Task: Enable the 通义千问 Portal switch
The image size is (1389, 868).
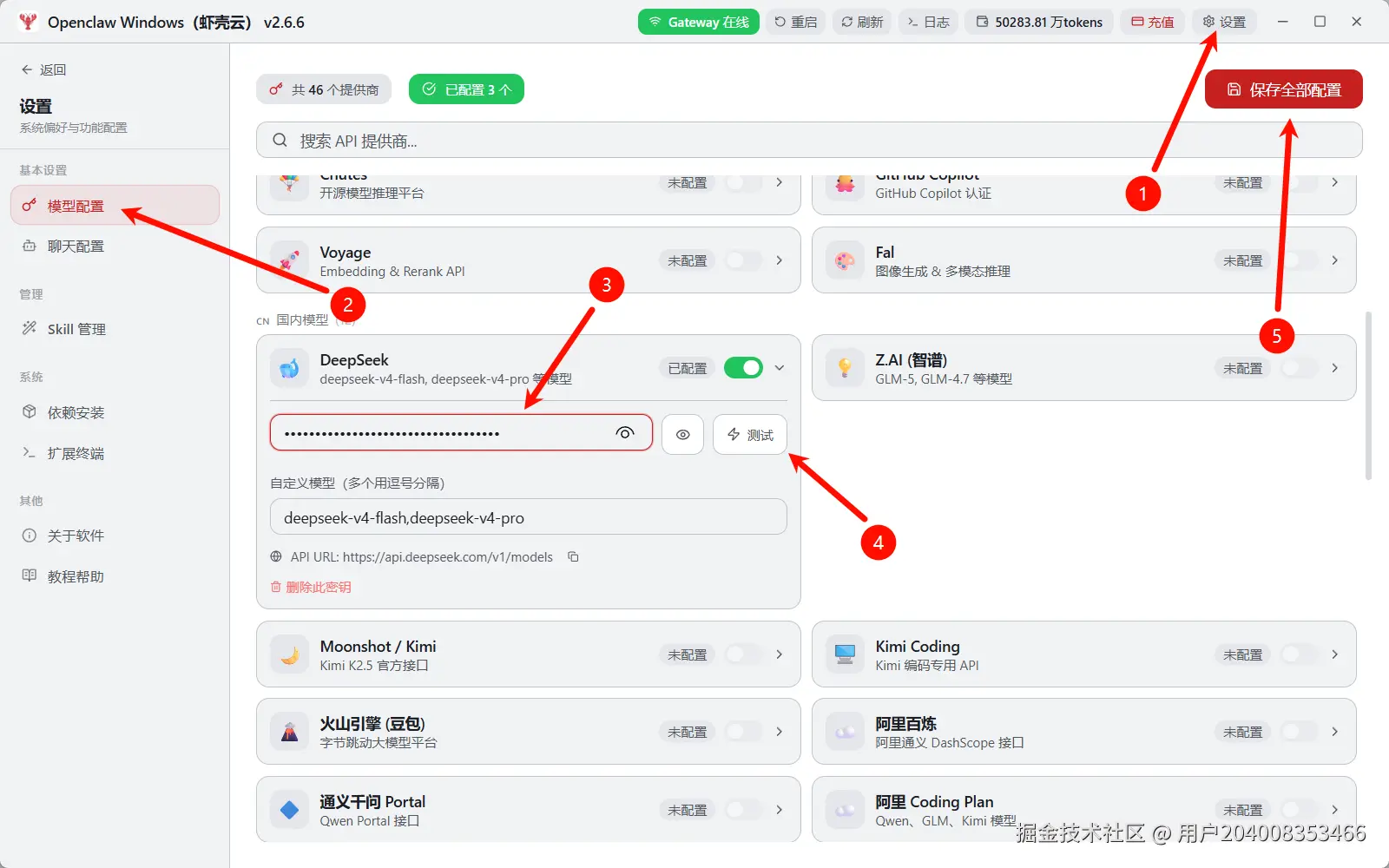Action: 744,810
